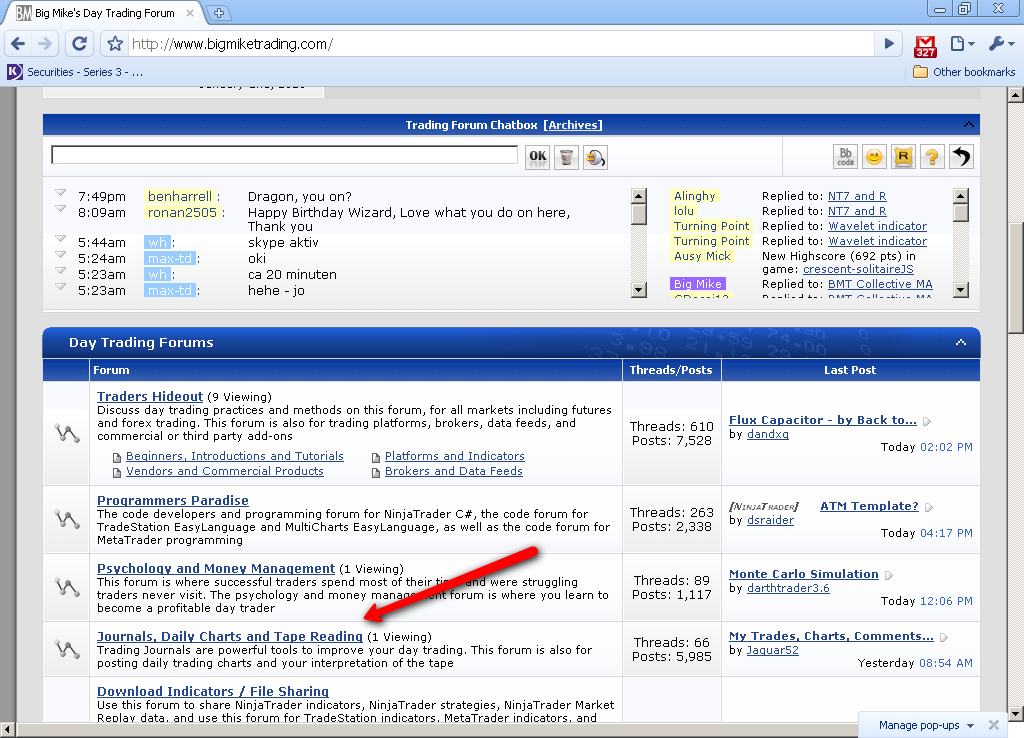
Task: Open the crescent-solitaireJS game link
Action: click(858, 269)
